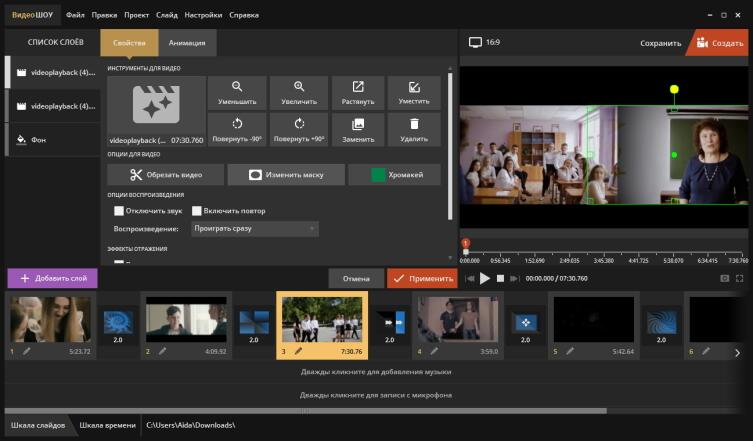Toggle the Включить повтор checkbox
This screenshot has height=441, width=753.
(197, 211)
